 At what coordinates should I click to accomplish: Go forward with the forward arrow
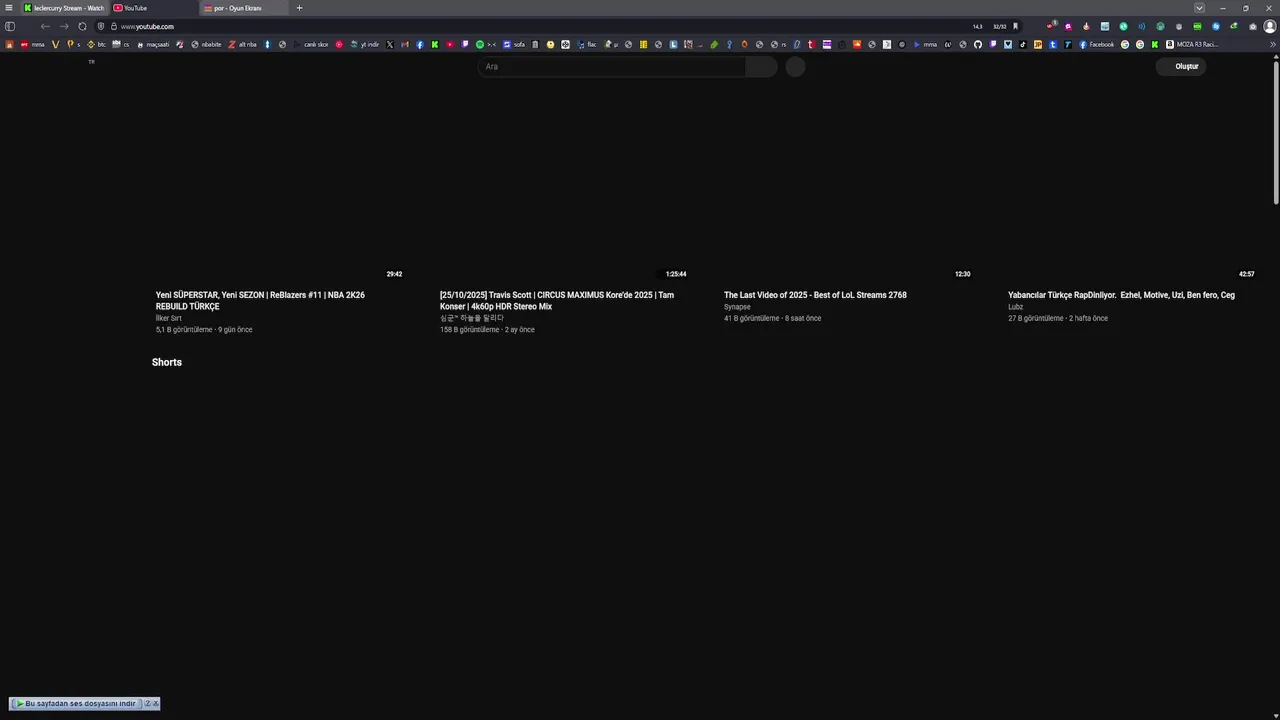tap(64, 26)
